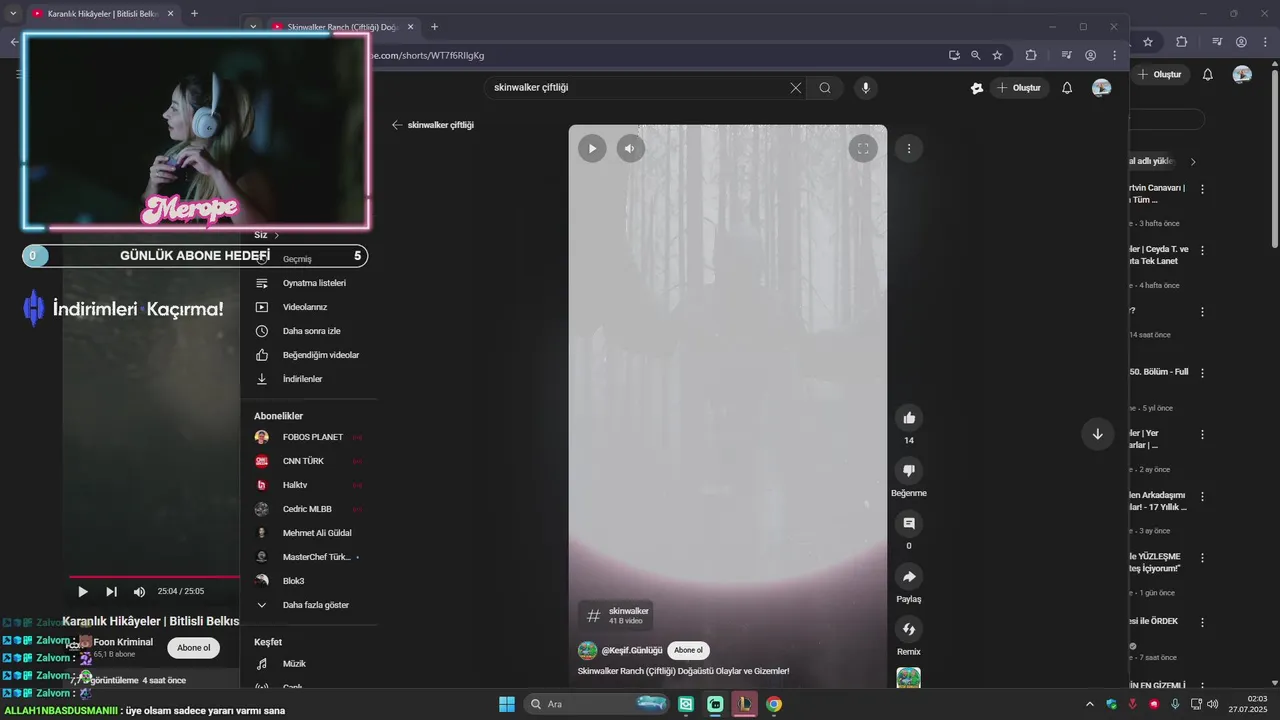Remix this short

[909, 630]
